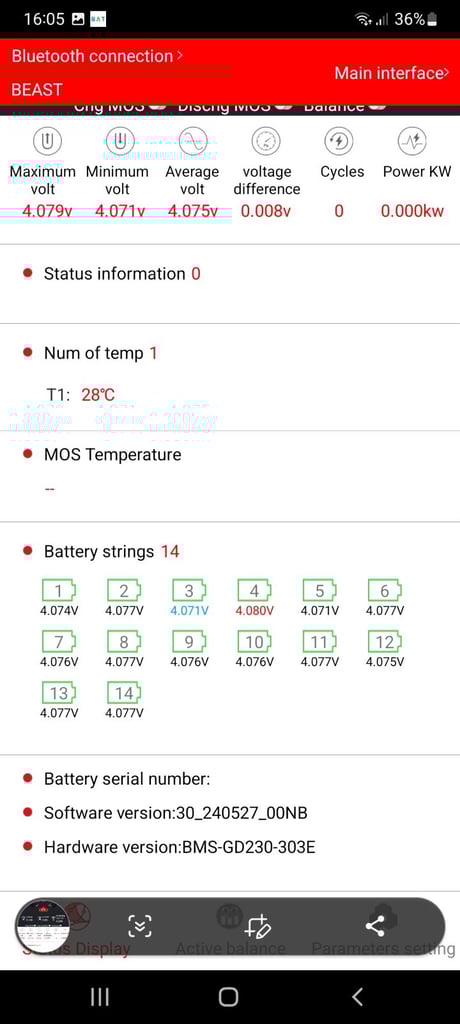The width and height of the screenshot is (460, 1024).
Task: Tap the recent apps button
Action: point(99,997)
